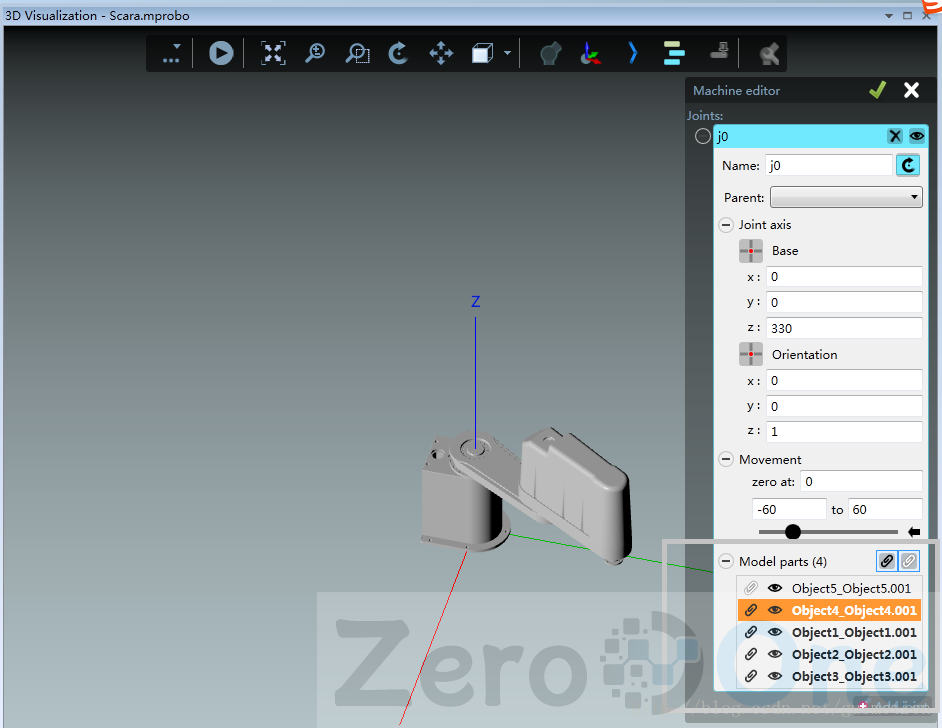Click Orientation x input field

pos(844,380)
